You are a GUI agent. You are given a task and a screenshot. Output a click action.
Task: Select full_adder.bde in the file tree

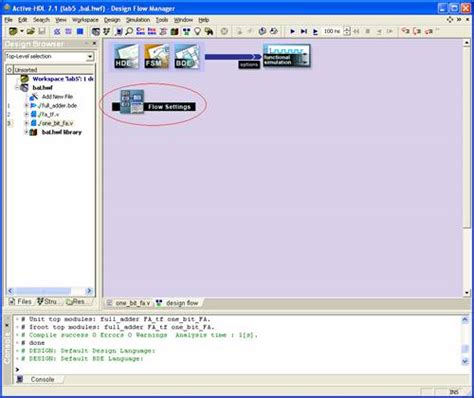click(x=58, y=106)
